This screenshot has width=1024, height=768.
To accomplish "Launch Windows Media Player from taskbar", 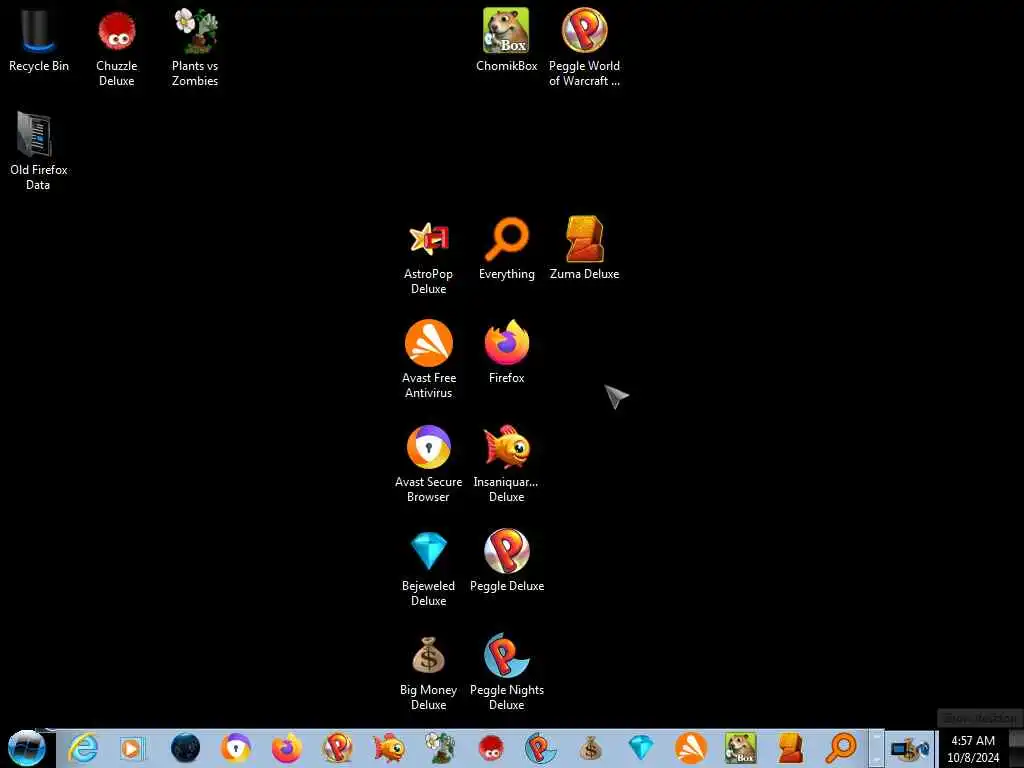I will click(x=132, y=748).
